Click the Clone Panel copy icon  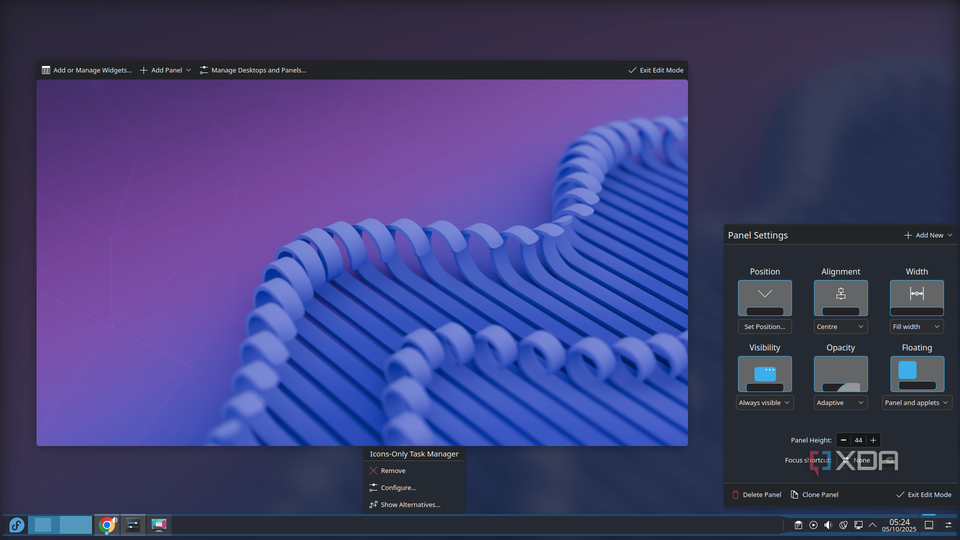pos(794,495)
